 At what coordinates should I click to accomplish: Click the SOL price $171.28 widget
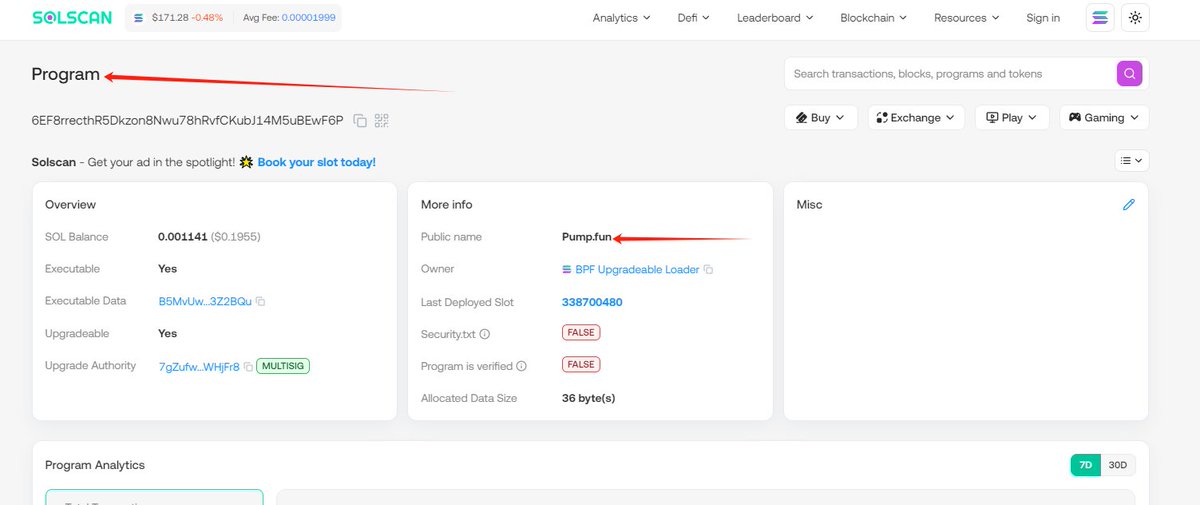coord(177,18)
